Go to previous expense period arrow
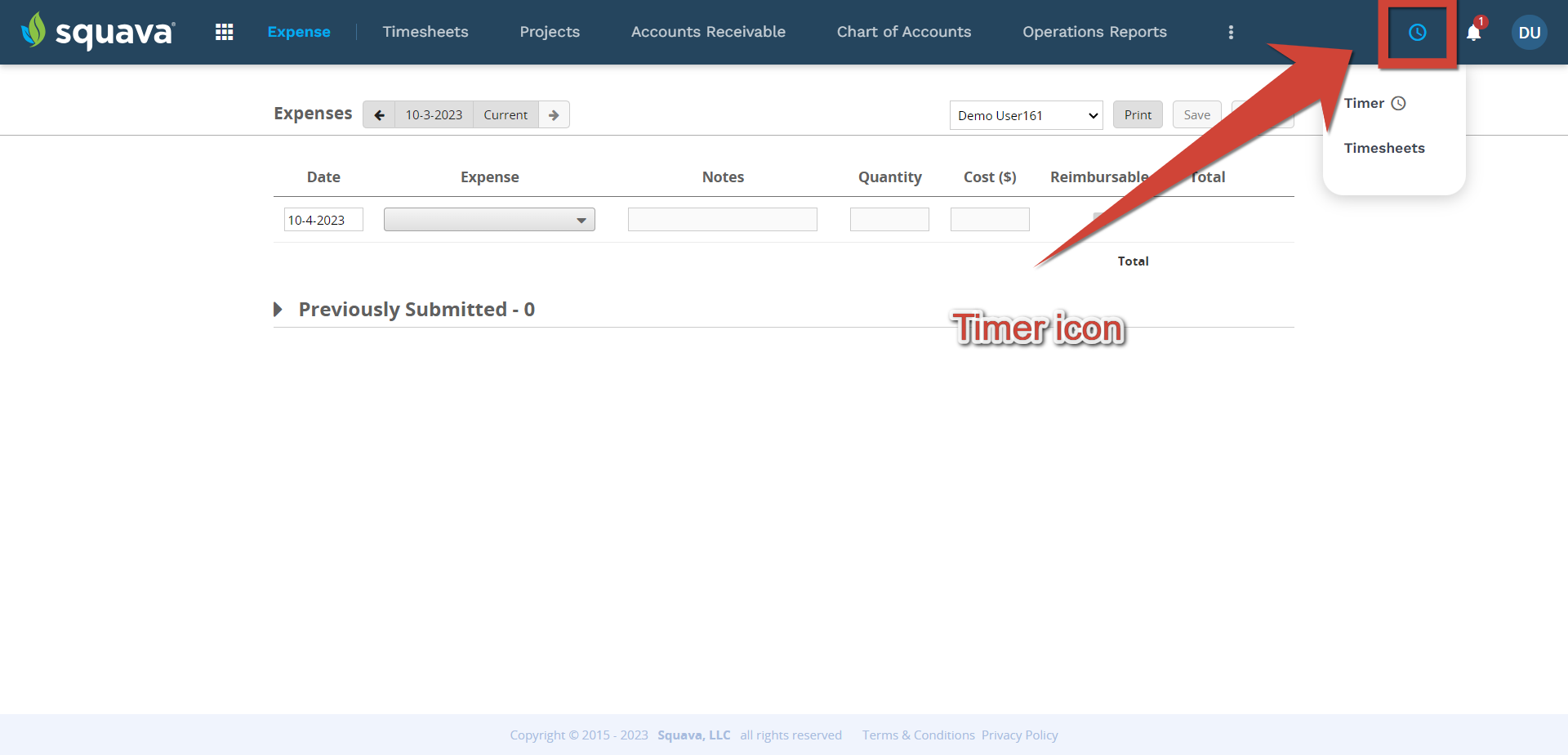This screenshot has height=755, width=1568. [379, 114]
